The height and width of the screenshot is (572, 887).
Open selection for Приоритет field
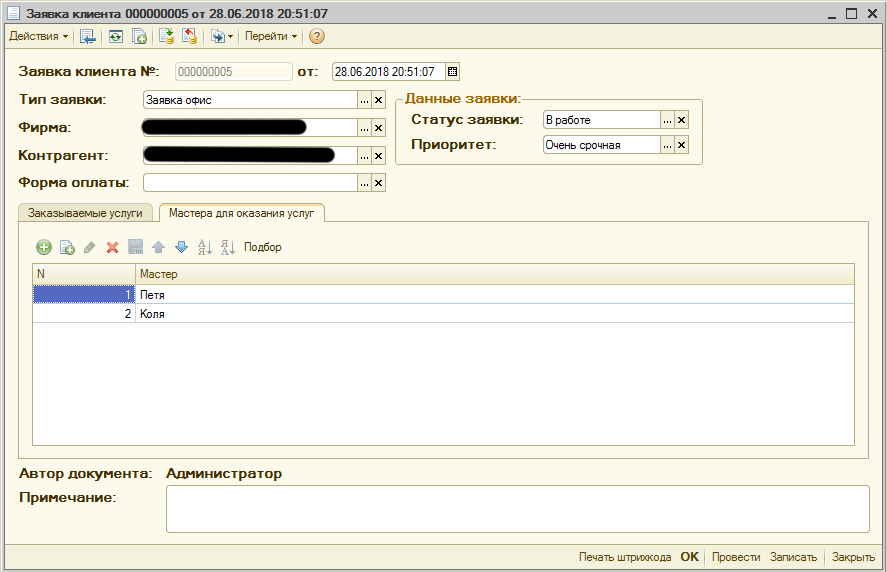[668, 145]
